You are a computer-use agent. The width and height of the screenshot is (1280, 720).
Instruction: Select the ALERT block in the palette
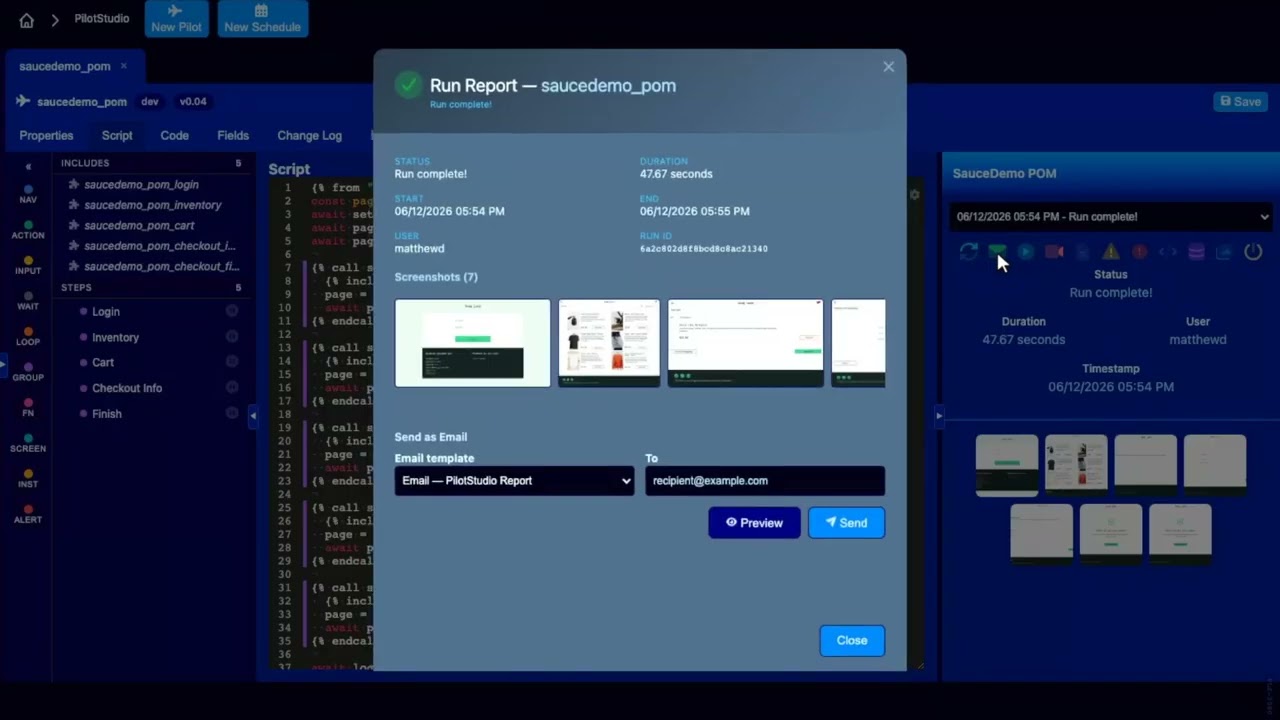tap(28, 514)
